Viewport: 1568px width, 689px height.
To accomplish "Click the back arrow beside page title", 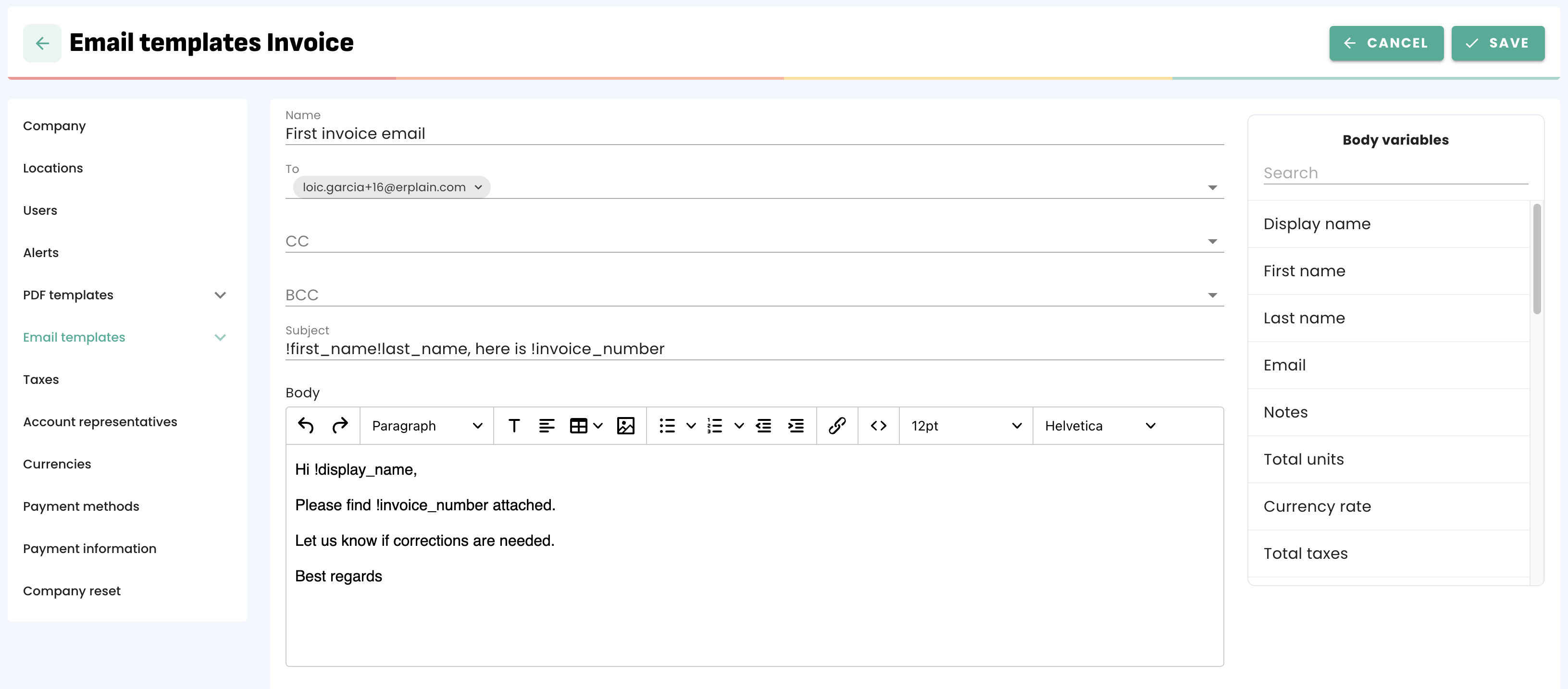I will pos(42,43).
